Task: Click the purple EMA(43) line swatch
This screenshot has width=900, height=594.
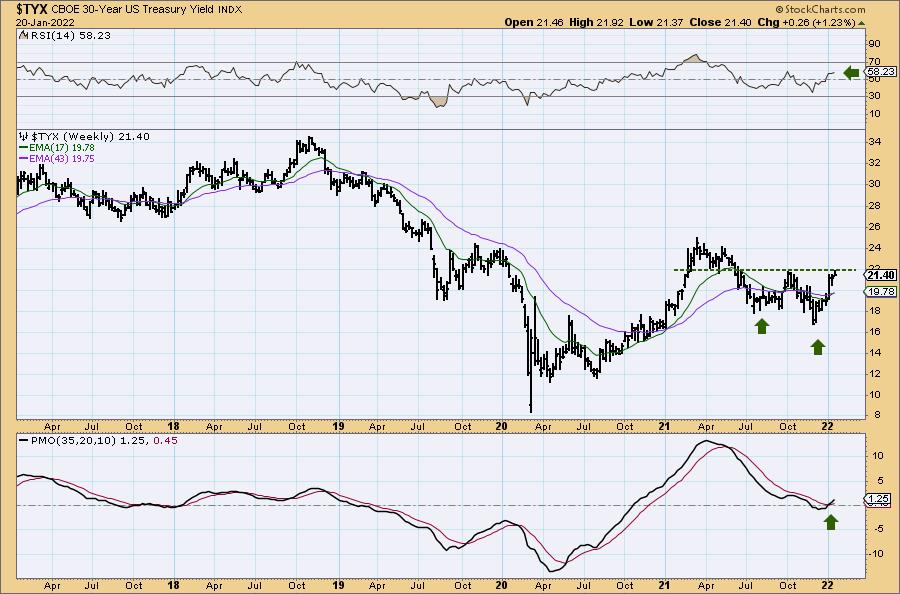Action: coord(24,158)
